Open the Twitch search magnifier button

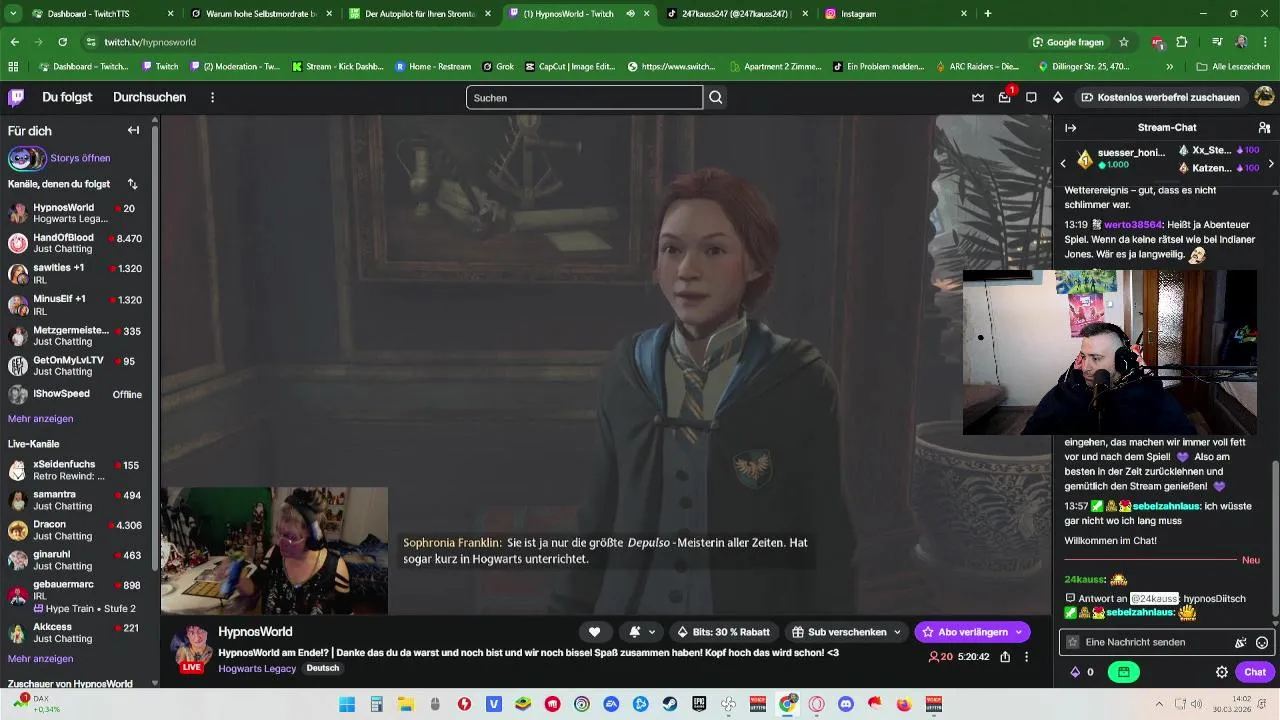[x=716, y=97]
